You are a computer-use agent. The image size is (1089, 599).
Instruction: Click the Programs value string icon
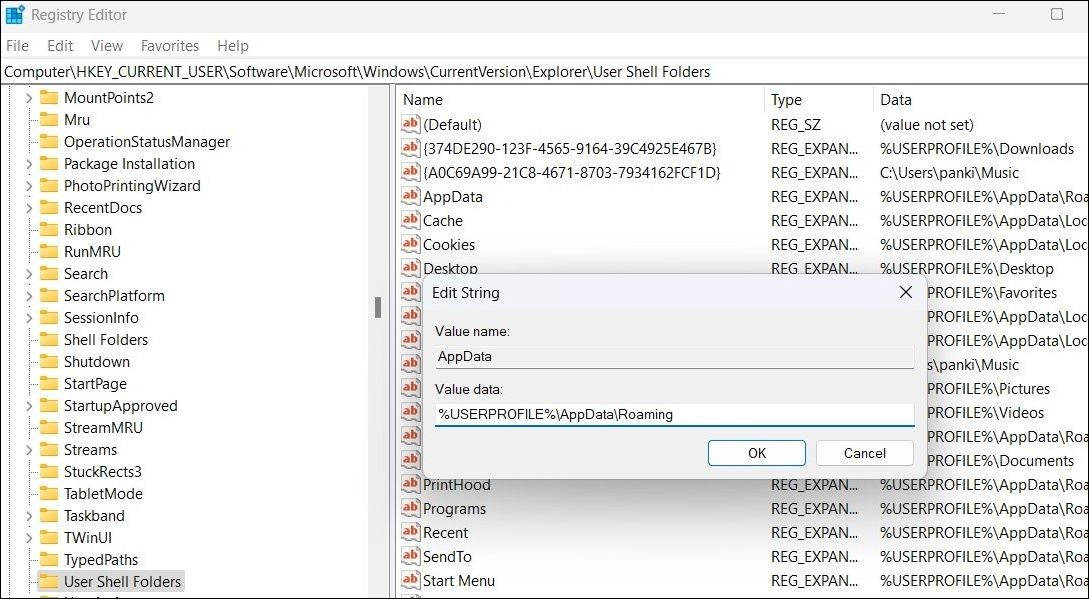[x=411, y=509]
